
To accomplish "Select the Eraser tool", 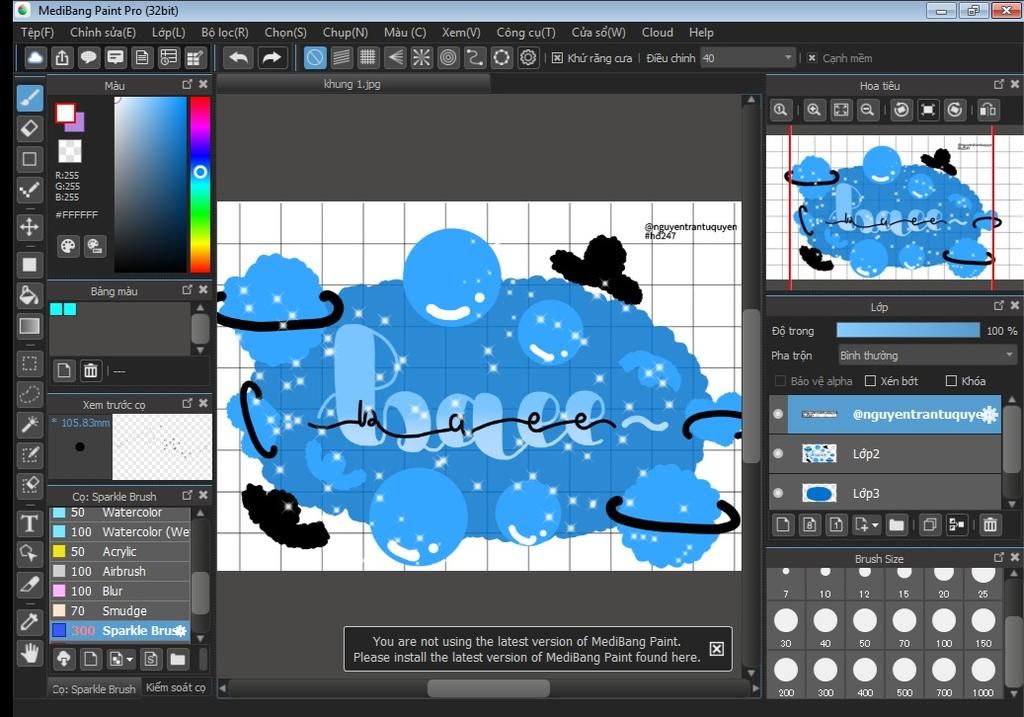I will pos(29,129).
